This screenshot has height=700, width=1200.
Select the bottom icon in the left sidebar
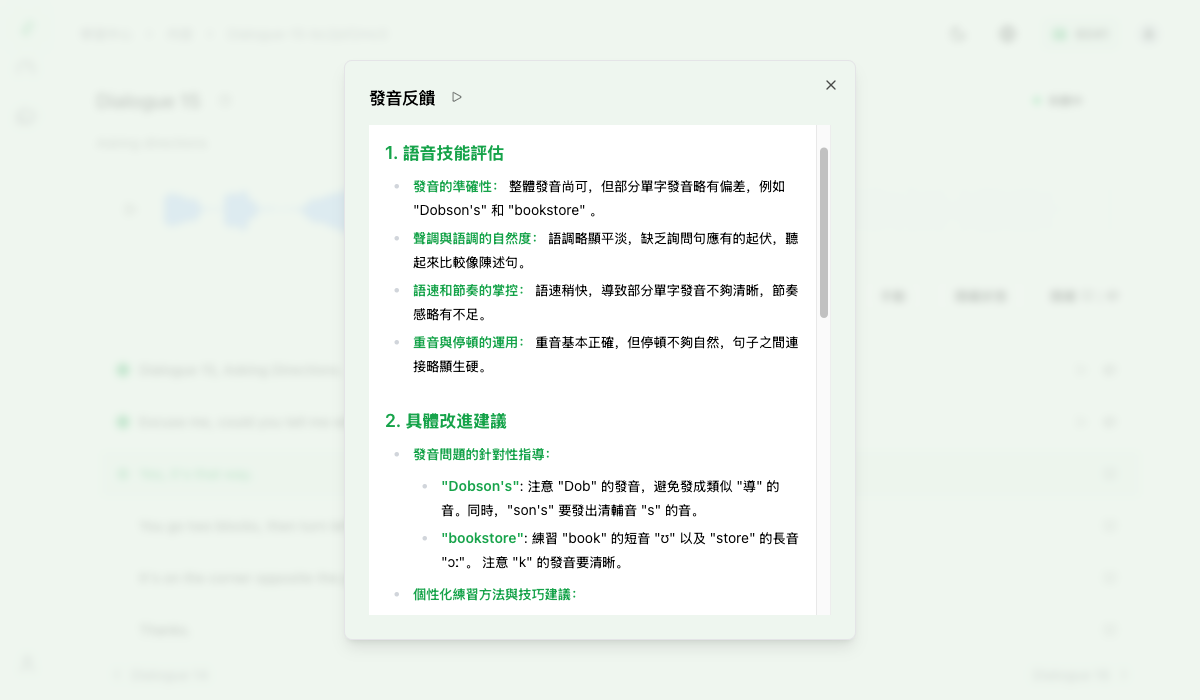(25, 662)
